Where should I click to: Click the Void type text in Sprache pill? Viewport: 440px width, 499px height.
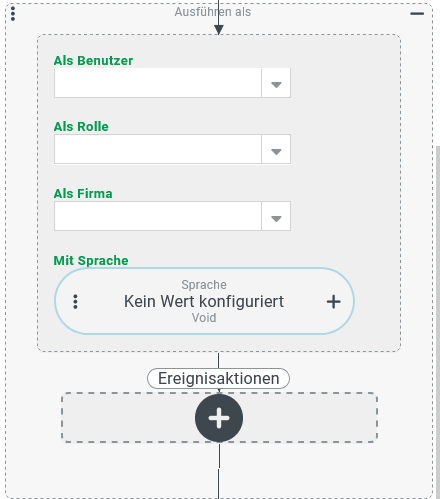[204, 318]
